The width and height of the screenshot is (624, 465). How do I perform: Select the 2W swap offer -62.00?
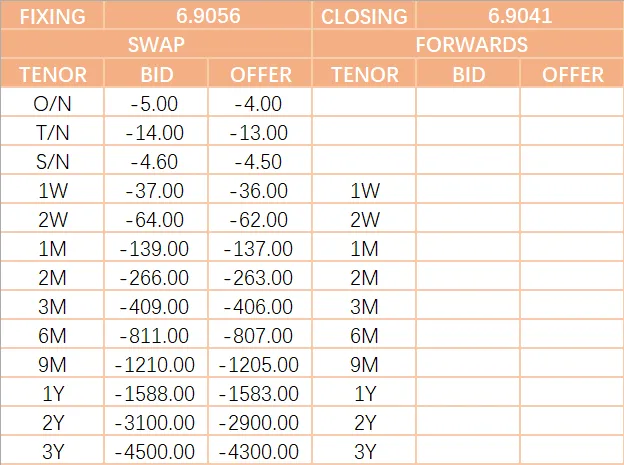coord(260,219)
